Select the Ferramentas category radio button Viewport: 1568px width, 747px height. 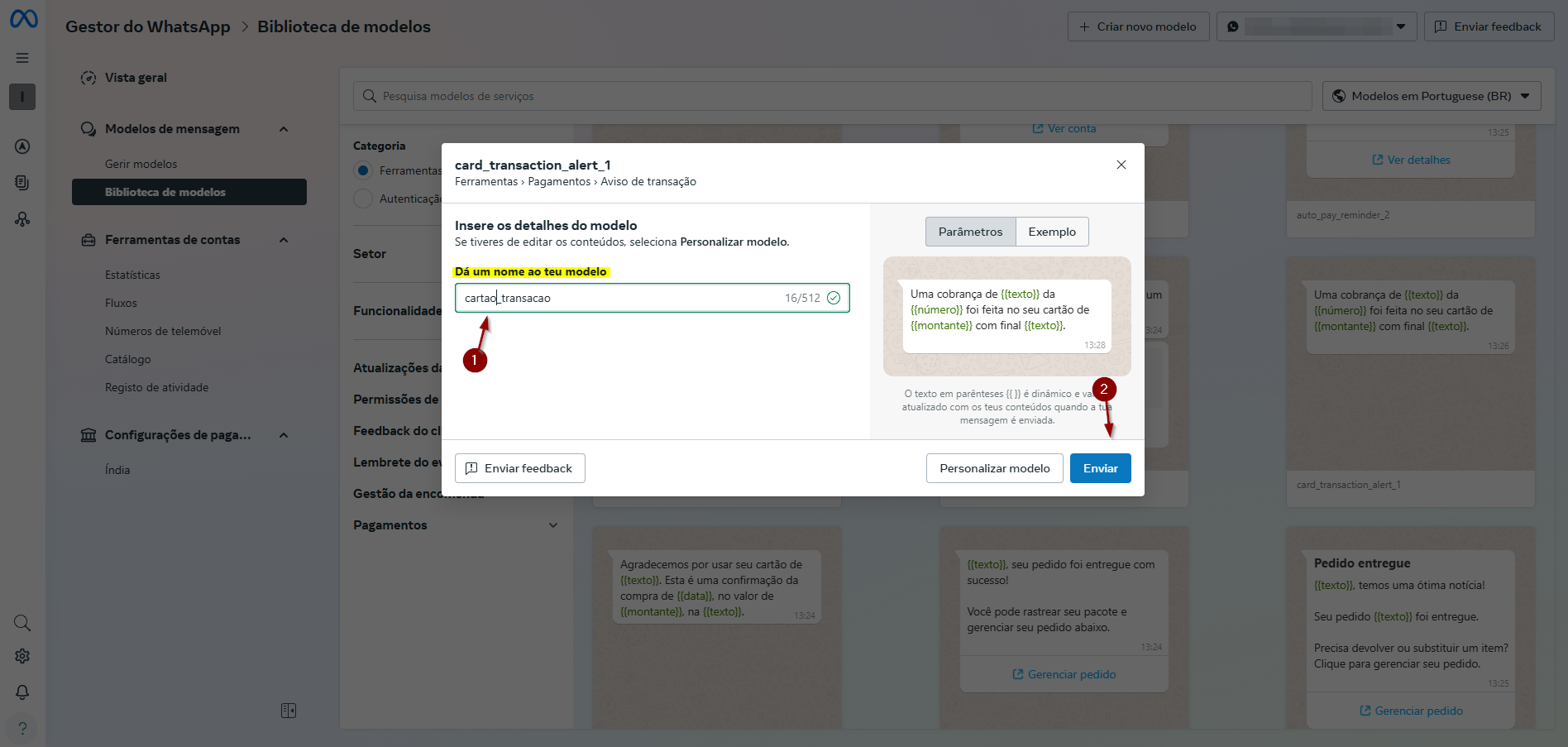pos(362,170)
